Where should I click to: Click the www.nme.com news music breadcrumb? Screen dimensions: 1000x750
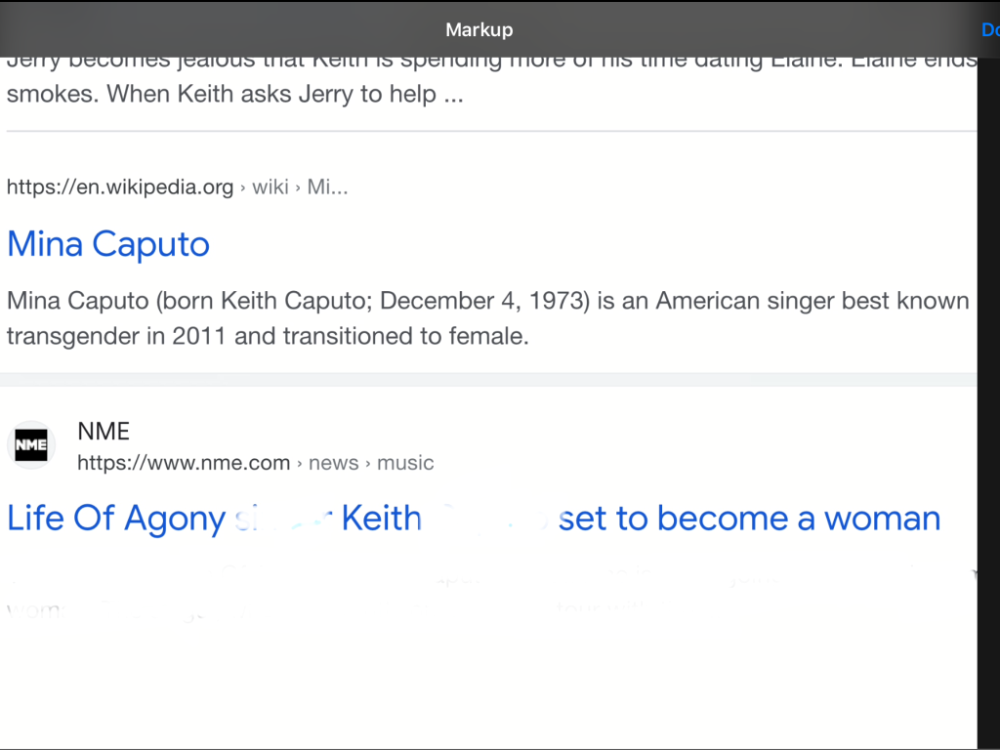(255, 462)
